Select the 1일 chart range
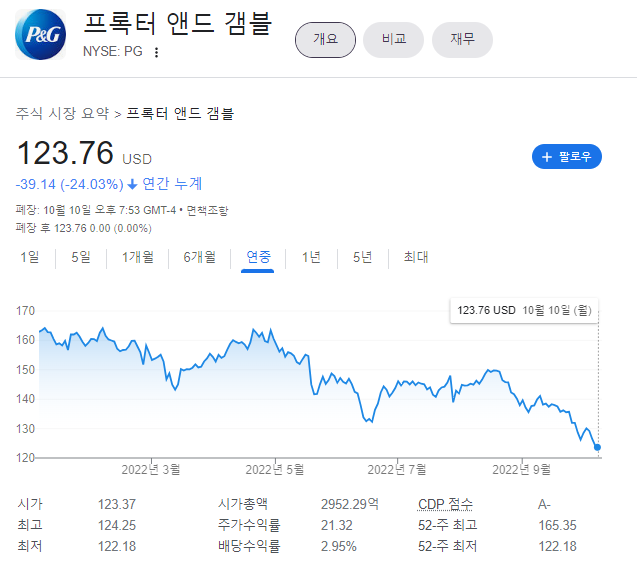This screenshot has height=566, width=637. [30, 257]
